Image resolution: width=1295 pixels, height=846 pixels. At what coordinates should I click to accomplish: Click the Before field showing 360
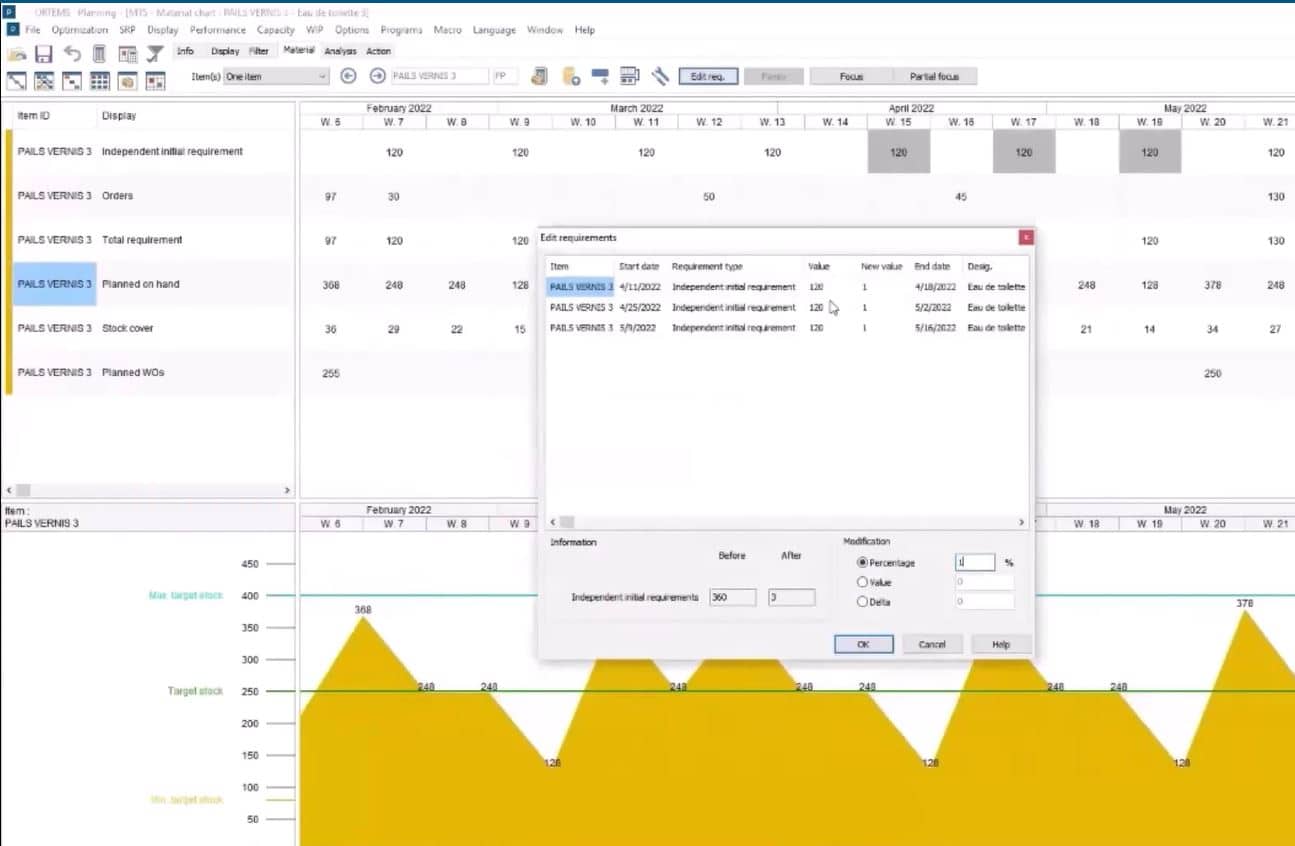(733, 597)
